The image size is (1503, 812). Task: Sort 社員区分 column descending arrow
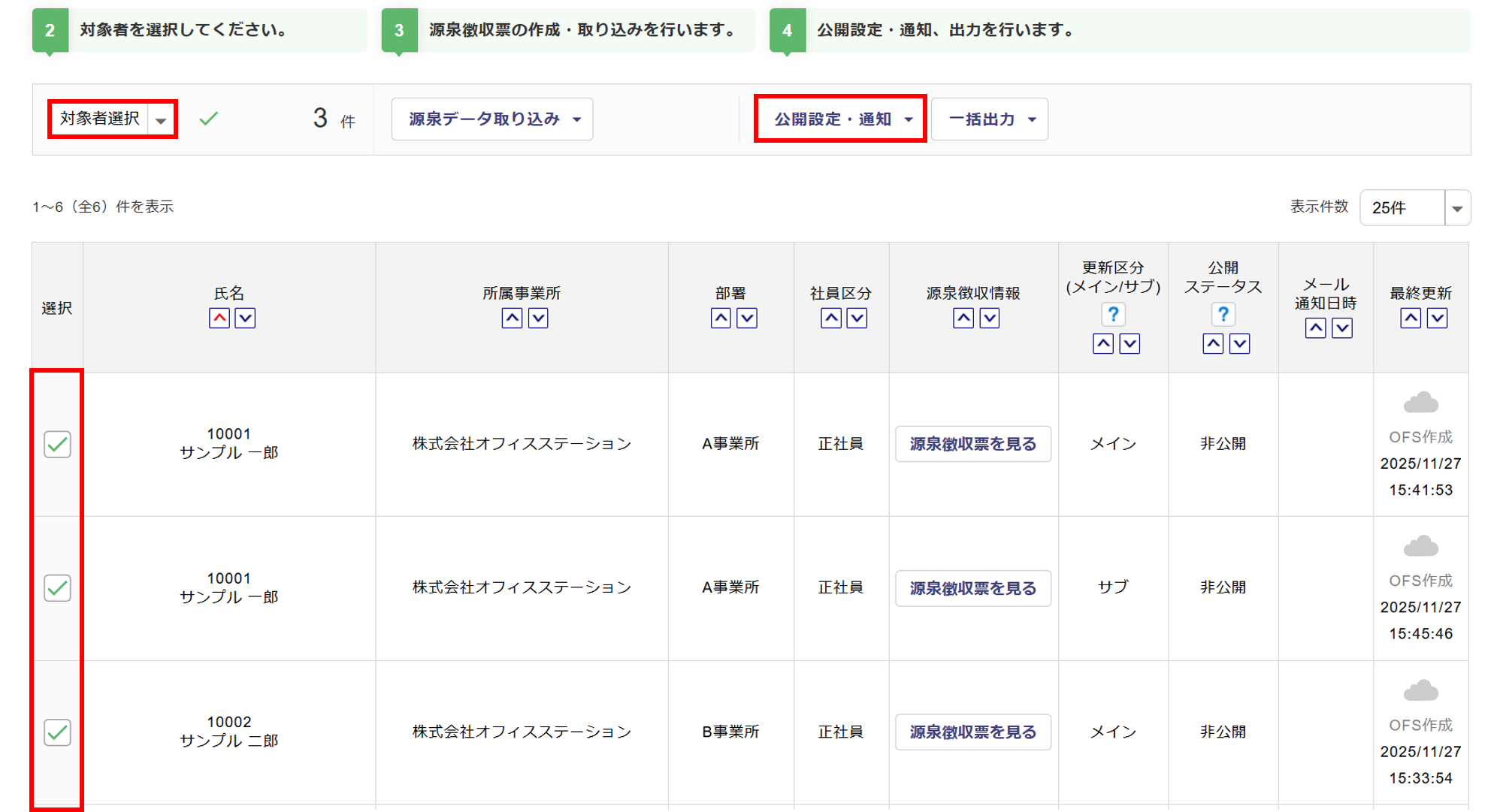coord(857,318)
